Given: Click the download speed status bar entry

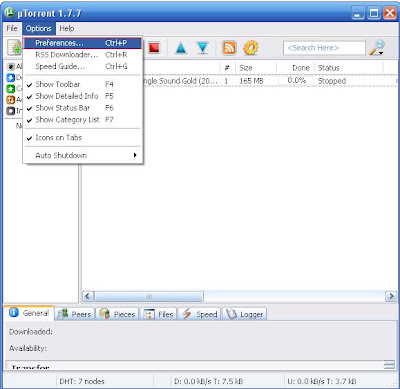Looking at the screenshot, I should click(x=208, y=381).
